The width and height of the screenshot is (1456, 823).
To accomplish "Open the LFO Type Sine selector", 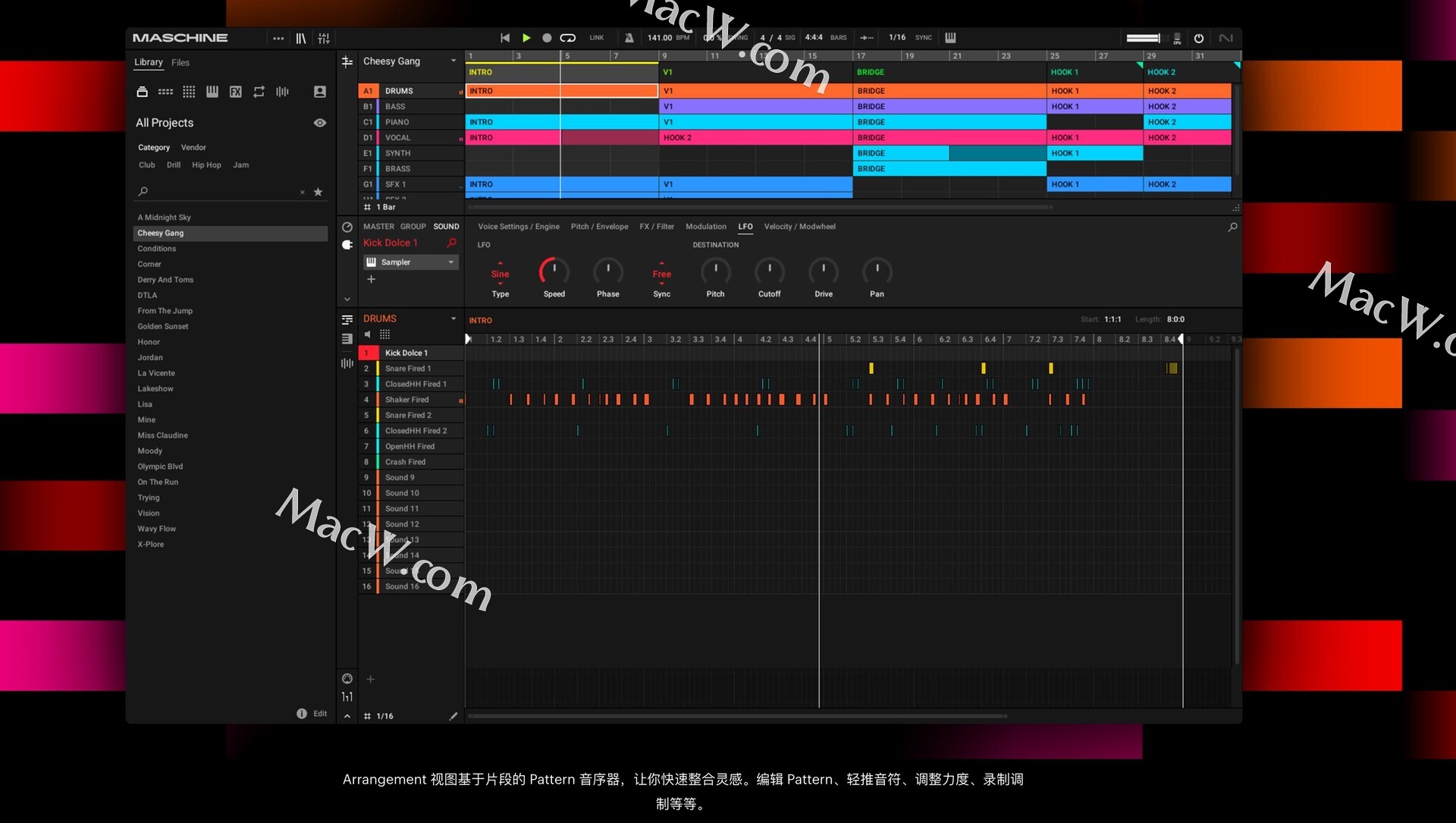I will (500, 275).
